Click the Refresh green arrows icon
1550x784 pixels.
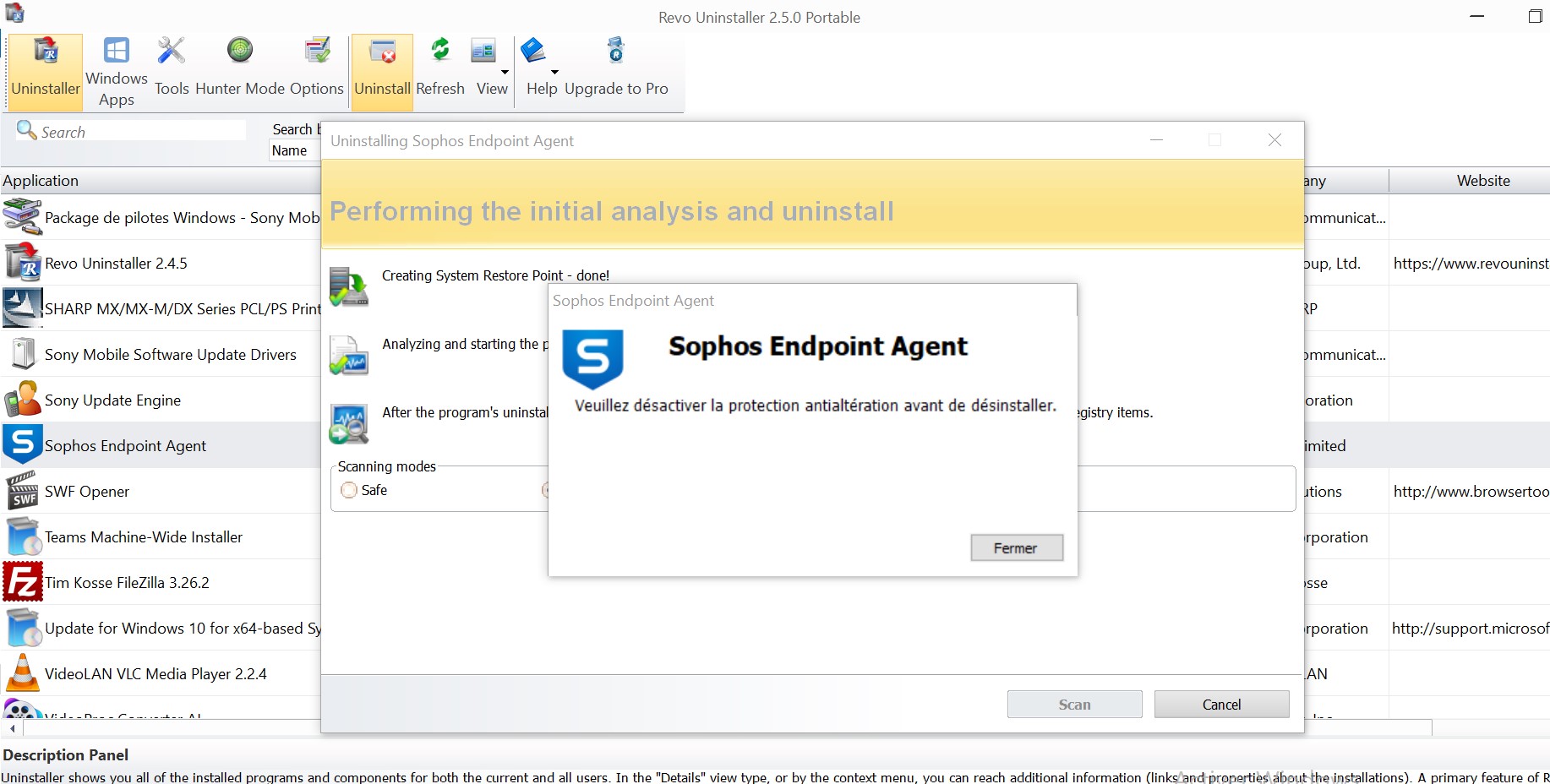coord(440,51)
